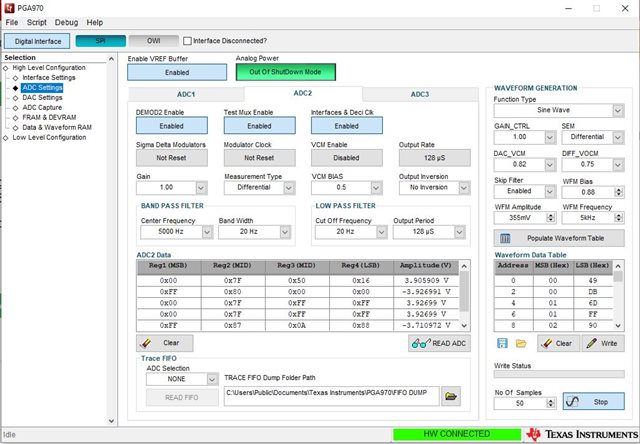640x444 pixels.
Task: Open the Help menu
Action: pyautogui.click(x=95, y=22)
